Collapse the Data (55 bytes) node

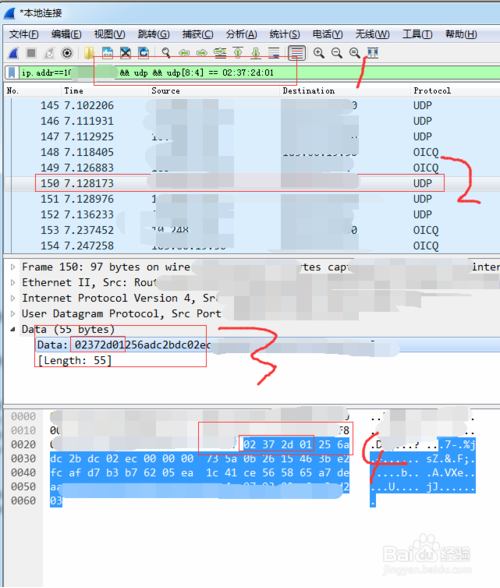pos(13,329)
